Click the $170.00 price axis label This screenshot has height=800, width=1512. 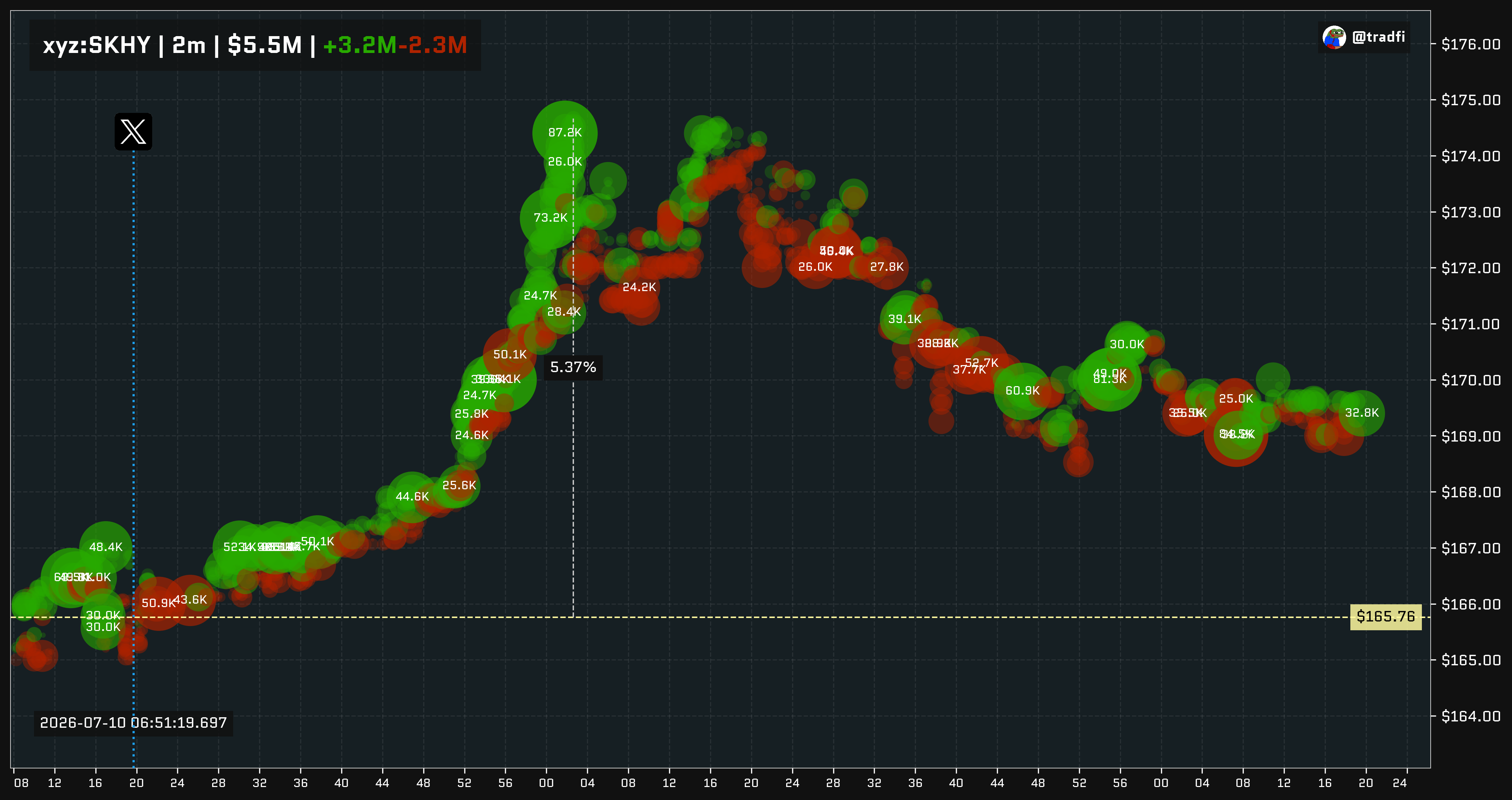pyautogui.click(x=1471, y=380)
